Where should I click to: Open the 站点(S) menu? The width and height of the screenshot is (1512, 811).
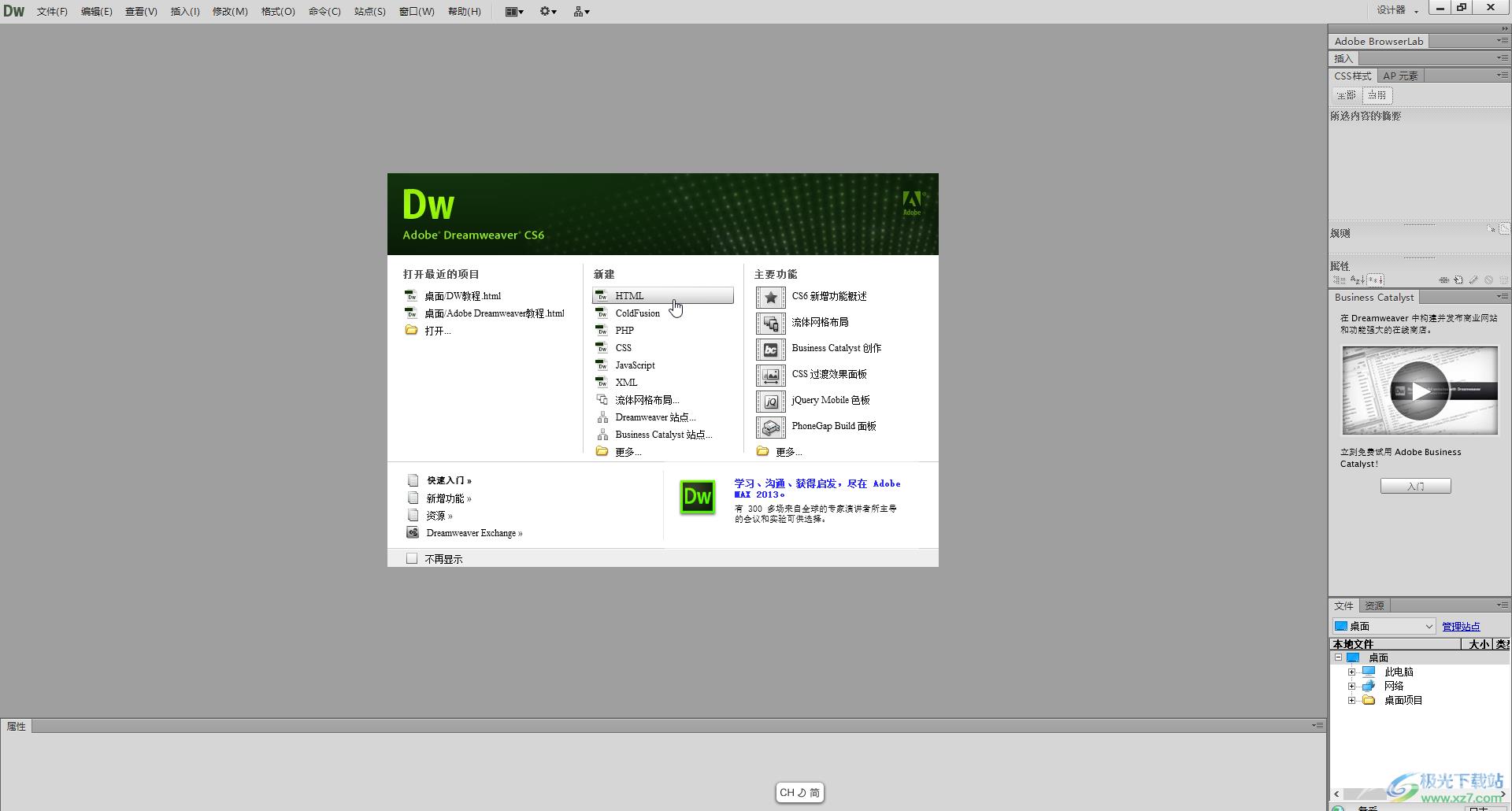click(x=369, y=11)
